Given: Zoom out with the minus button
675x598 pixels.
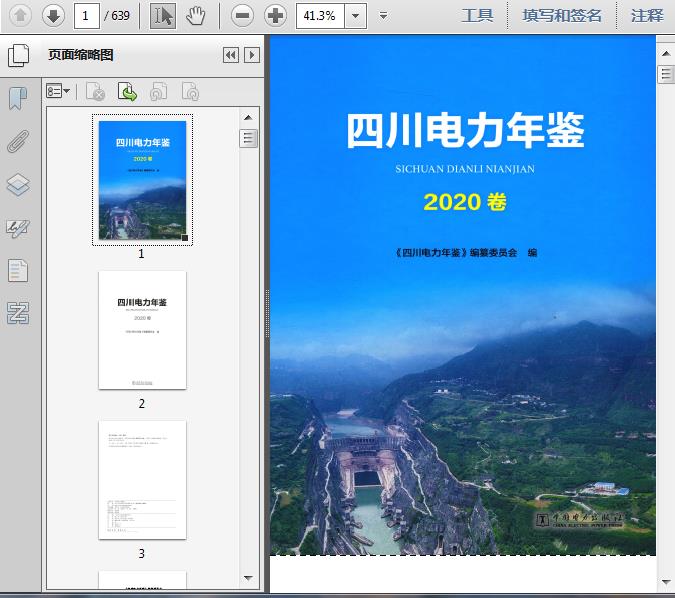Looking at the screenshot, I should pos(242,16).
